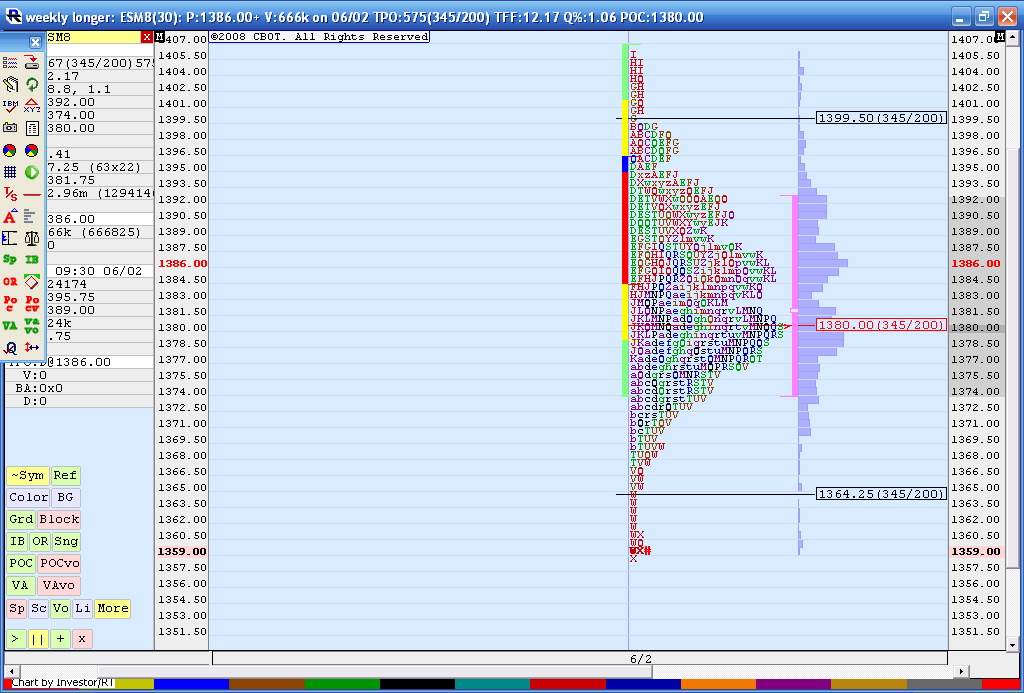Image resolution: width=1024 pixels, height=693 pixels.
Task: Open the notes pencil tool icon
Action: pos(10,84)
